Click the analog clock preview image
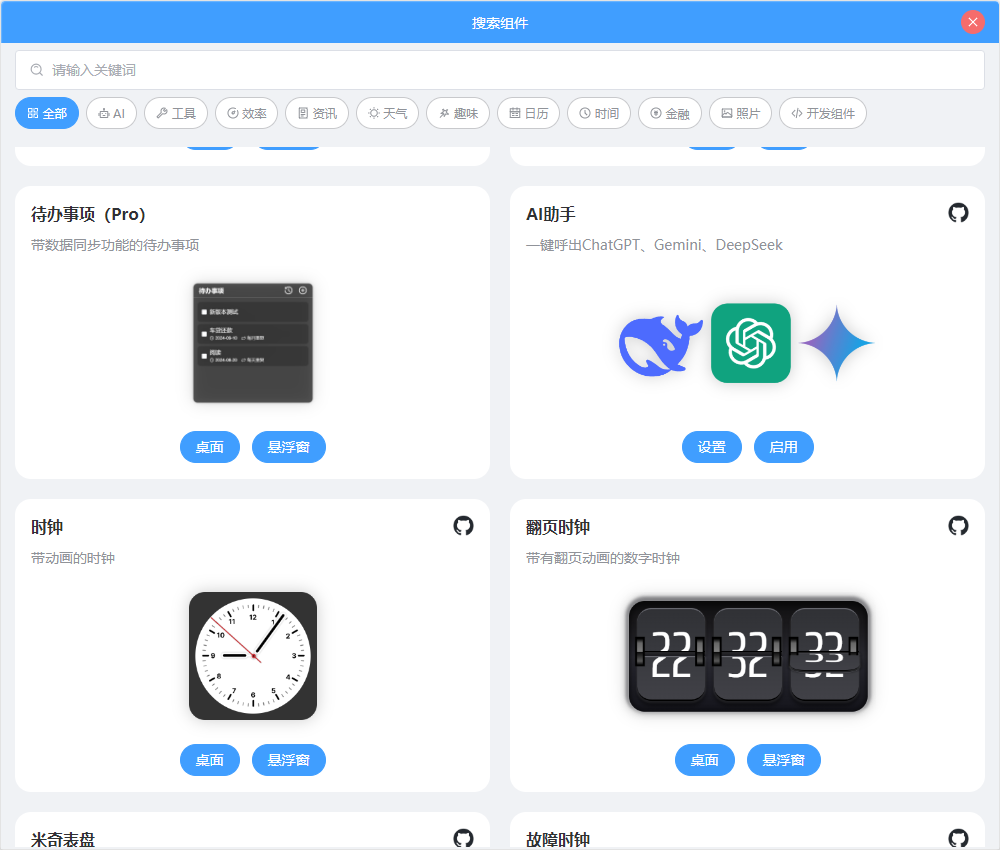1000x850 pixels. (253, 656)
